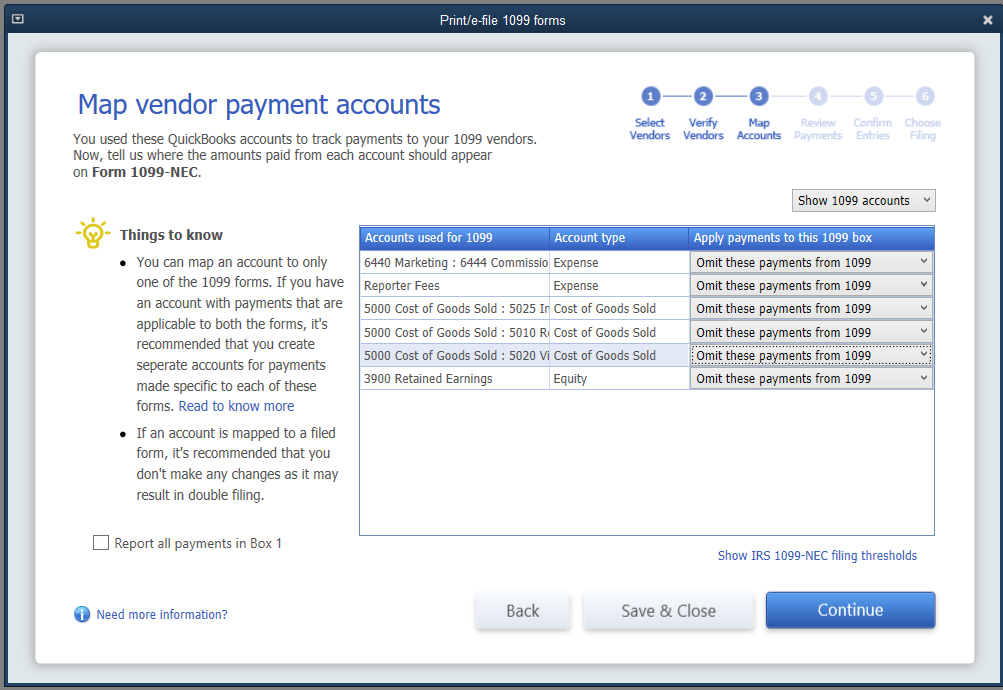Go to the Verify Vendors step label

point(703,129)
